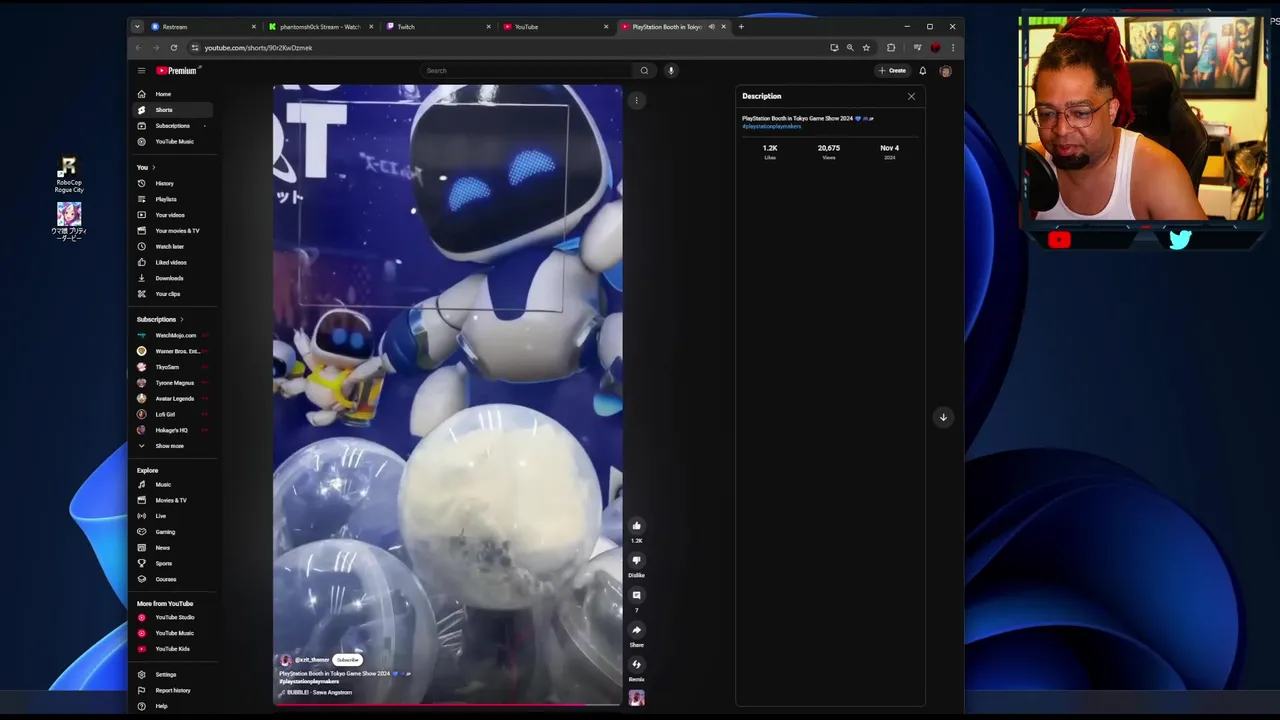This screenshot has height=720, width=1280.
Task: Select Shorts in the sidebar
Action: click(x=171, y=110)
